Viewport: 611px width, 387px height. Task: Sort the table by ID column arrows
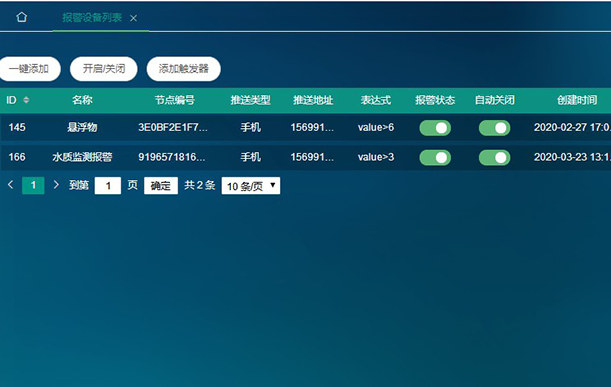pos(26,100)
